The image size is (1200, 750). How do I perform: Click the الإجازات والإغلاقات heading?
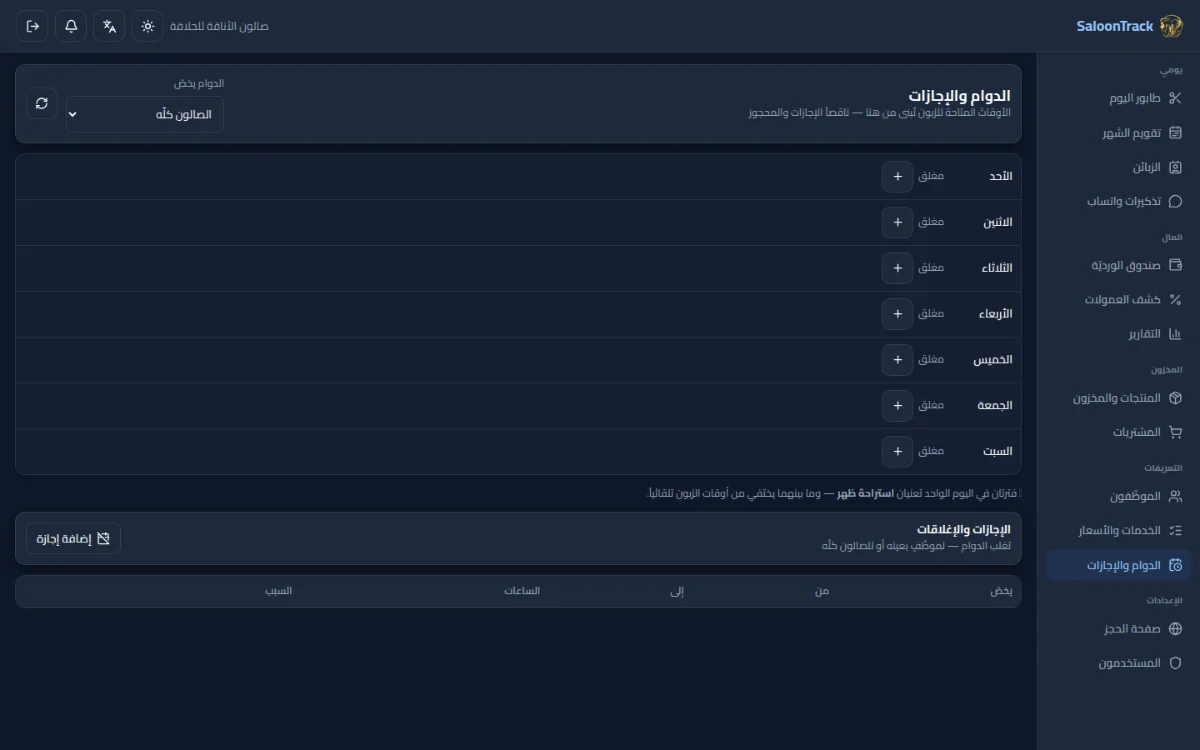pos(964,529)
